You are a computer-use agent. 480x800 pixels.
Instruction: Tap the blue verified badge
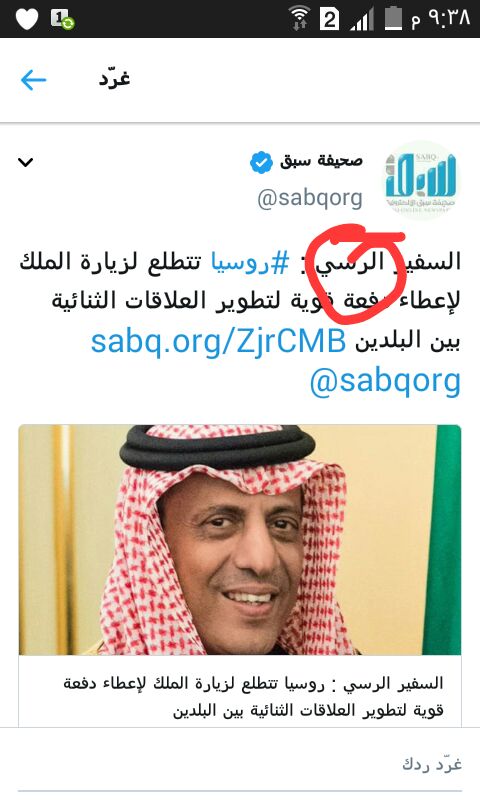[261, 163]
